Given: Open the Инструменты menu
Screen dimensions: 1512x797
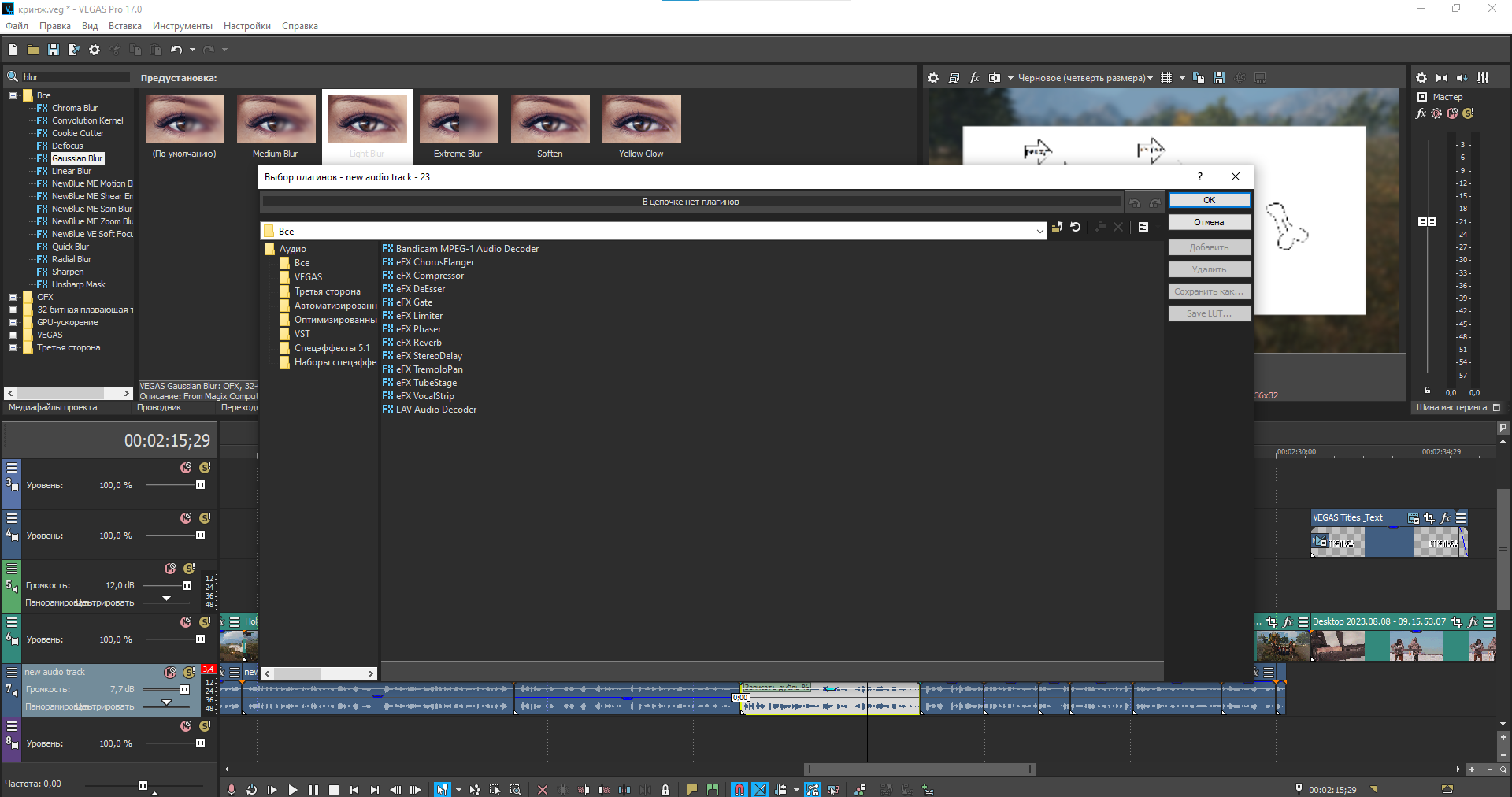Looking at the screenshot, I should 183,26.
